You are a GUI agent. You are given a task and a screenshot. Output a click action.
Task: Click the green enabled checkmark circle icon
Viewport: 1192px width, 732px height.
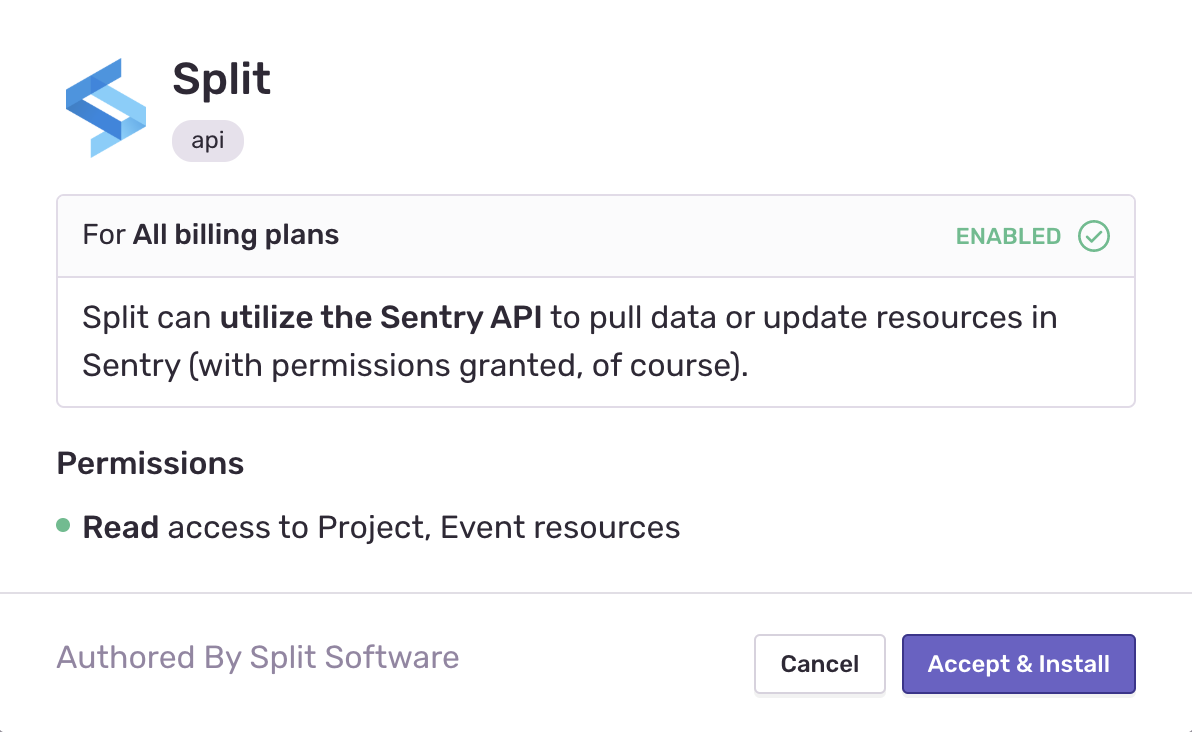pos(1094,236)
